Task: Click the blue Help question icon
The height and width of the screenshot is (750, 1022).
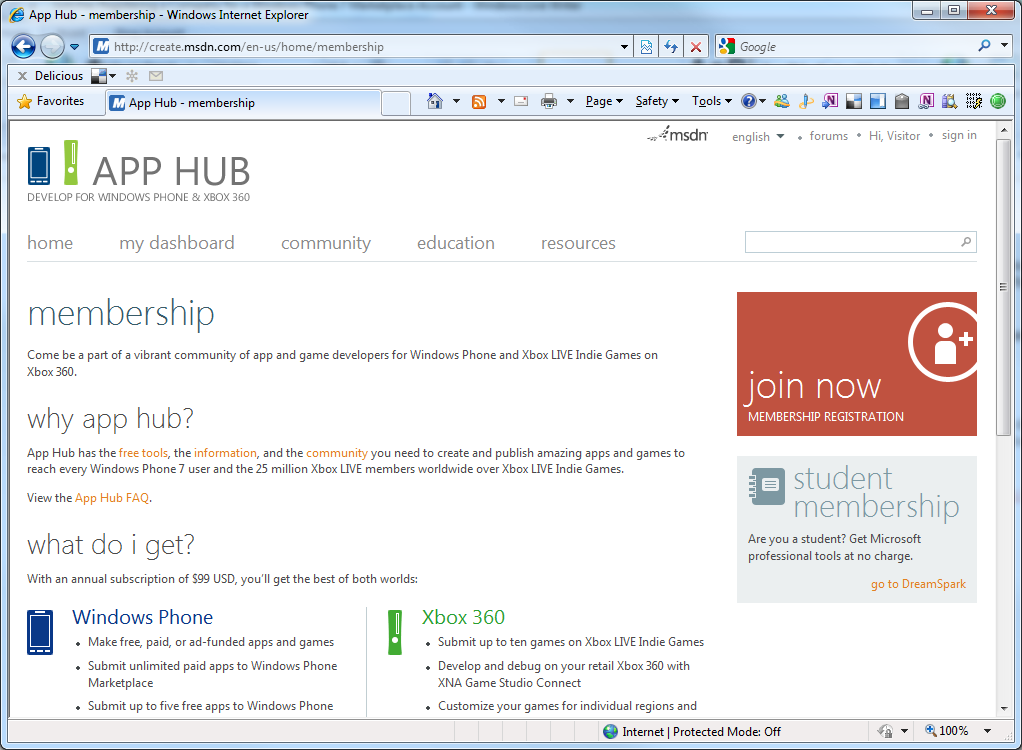Action: point(749,101)
